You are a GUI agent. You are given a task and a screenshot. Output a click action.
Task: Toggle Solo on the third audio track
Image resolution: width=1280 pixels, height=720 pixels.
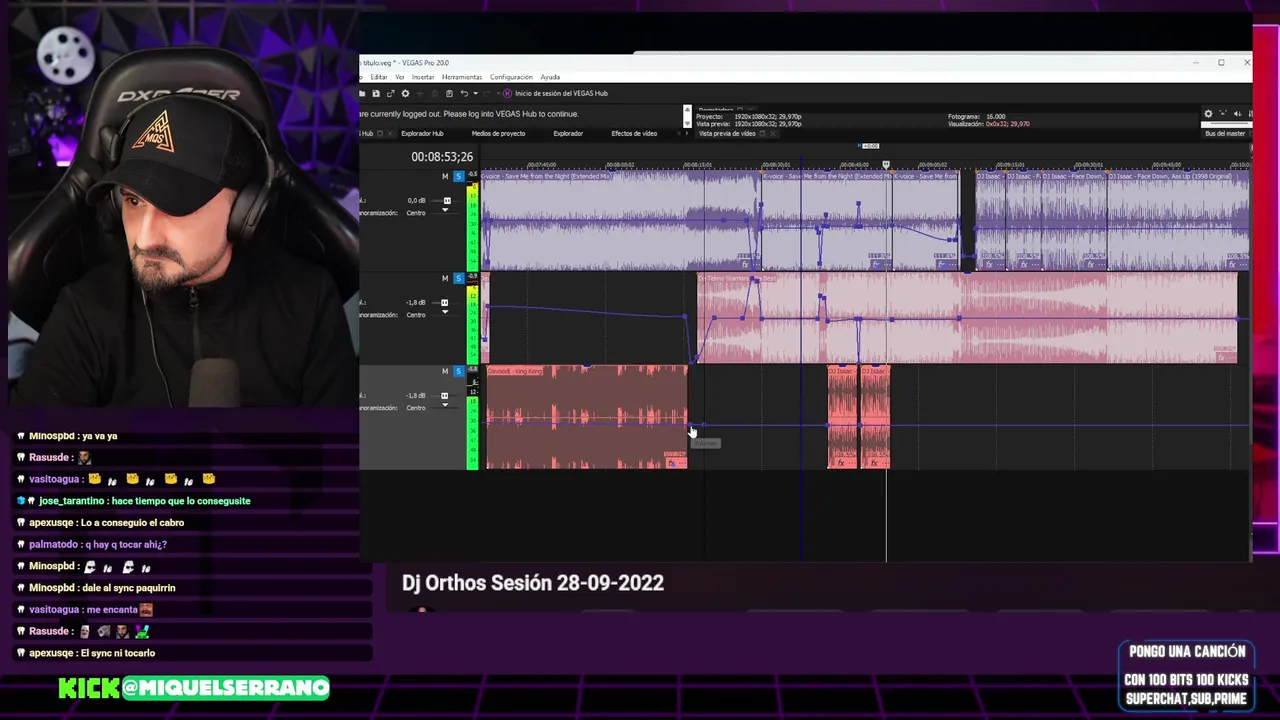(x=458, y=371)
